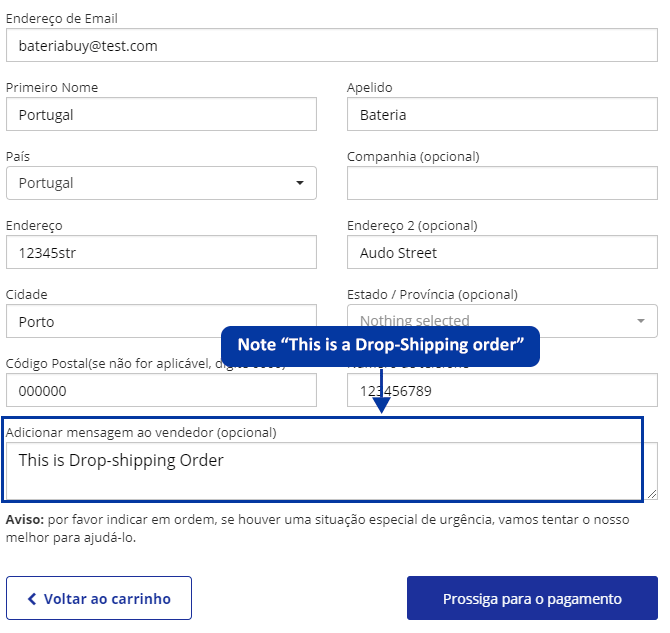Click the Estado / Província dropdown arrow
670x633 pixels.
(641, 321)
